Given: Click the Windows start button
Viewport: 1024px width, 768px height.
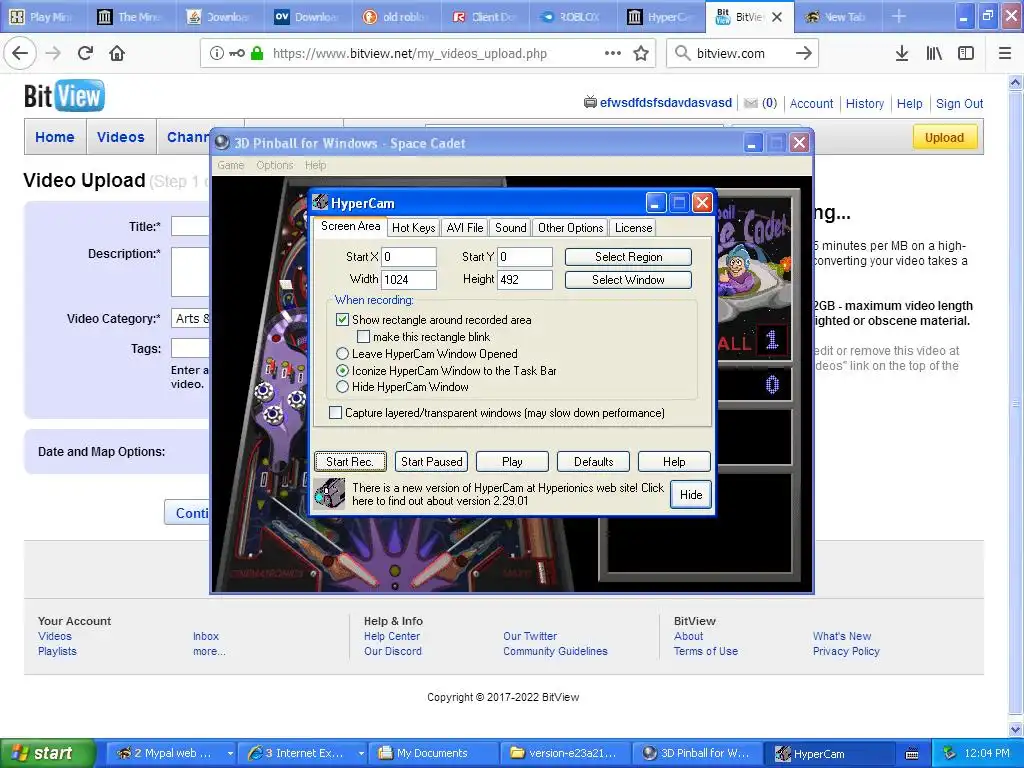Looking at the screenshot, I should (x=47, y=753).
